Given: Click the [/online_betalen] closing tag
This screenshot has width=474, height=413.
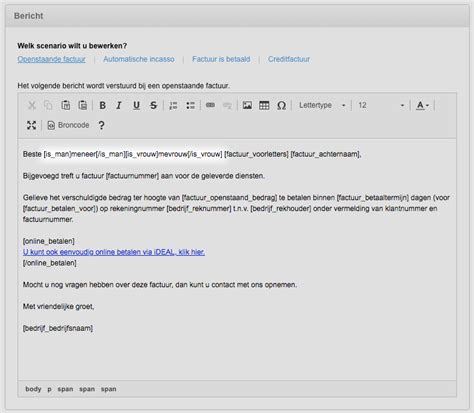Looking at the screenshot, I should pyautogui.click(x=50, y=263).
